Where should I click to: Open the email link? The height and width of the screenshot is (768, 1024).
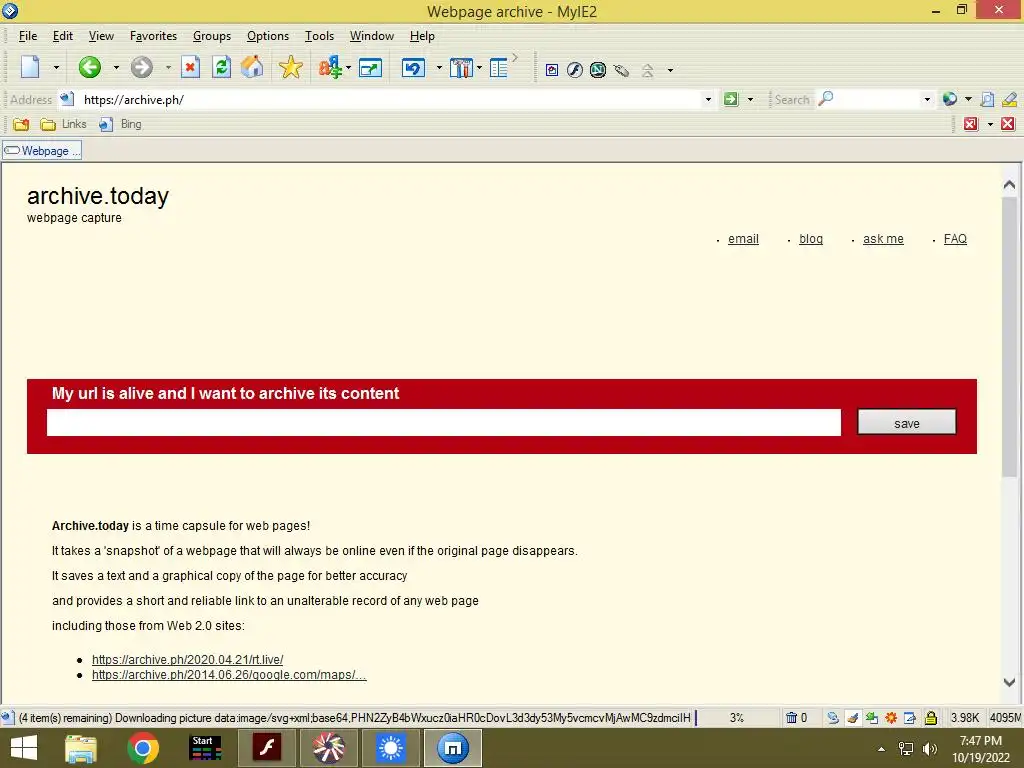(743, 239)
